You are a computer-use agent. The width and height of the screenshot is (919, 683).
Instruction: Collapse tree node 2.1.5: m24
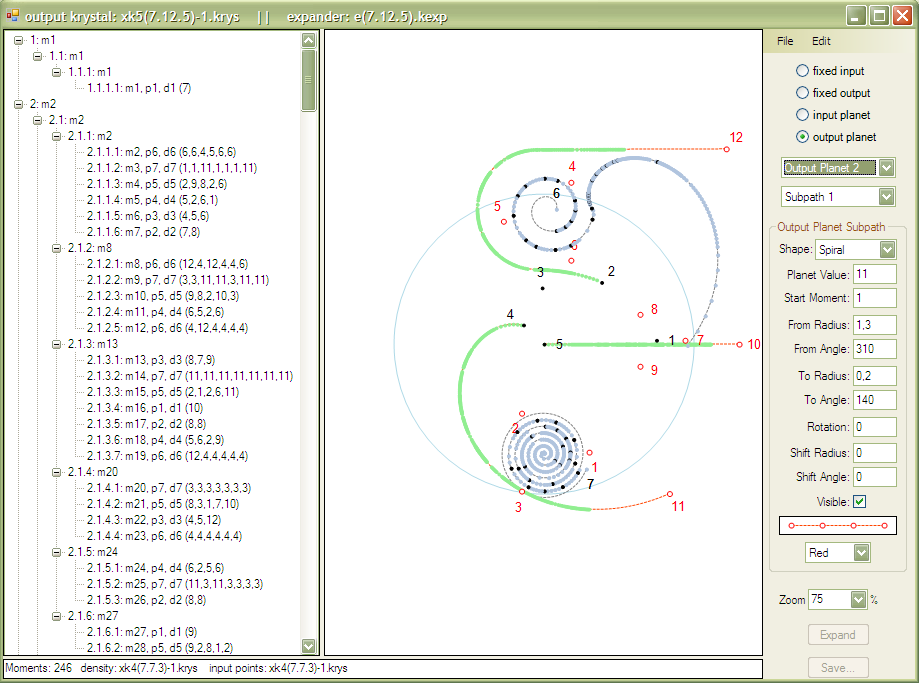[57, 552]
